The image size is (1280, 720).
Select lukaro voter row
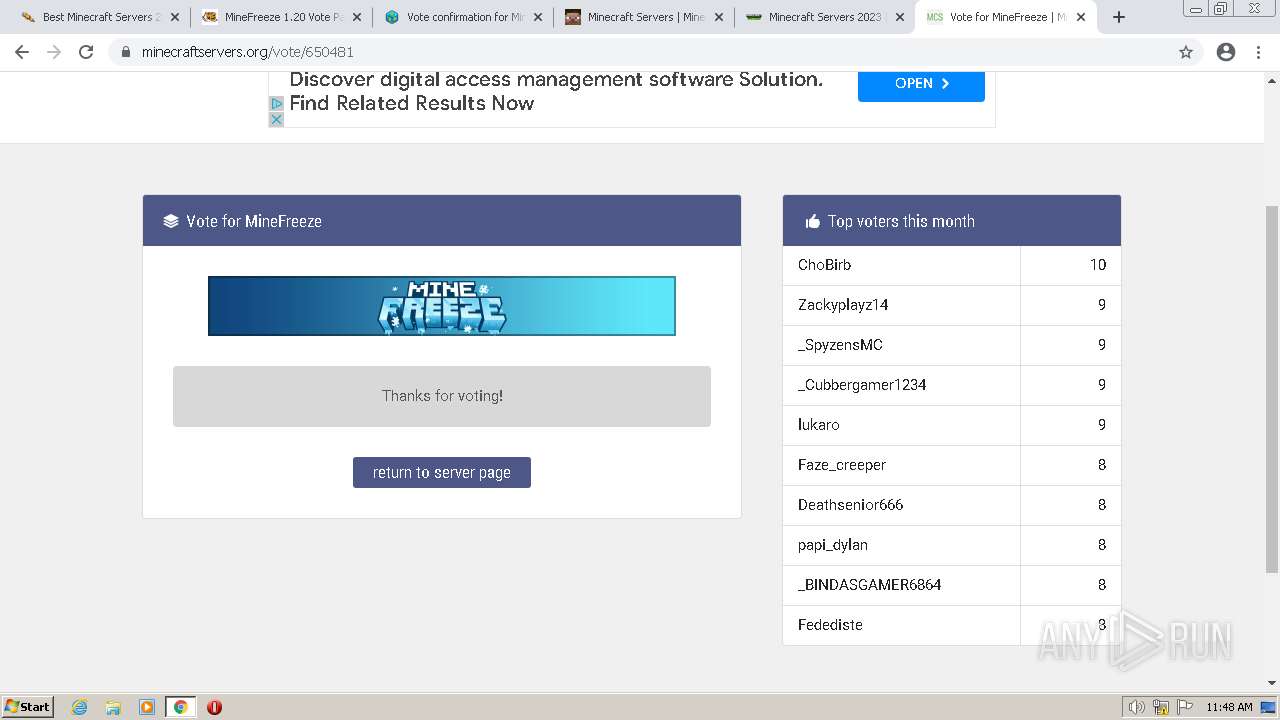click(x=951, y=425)
